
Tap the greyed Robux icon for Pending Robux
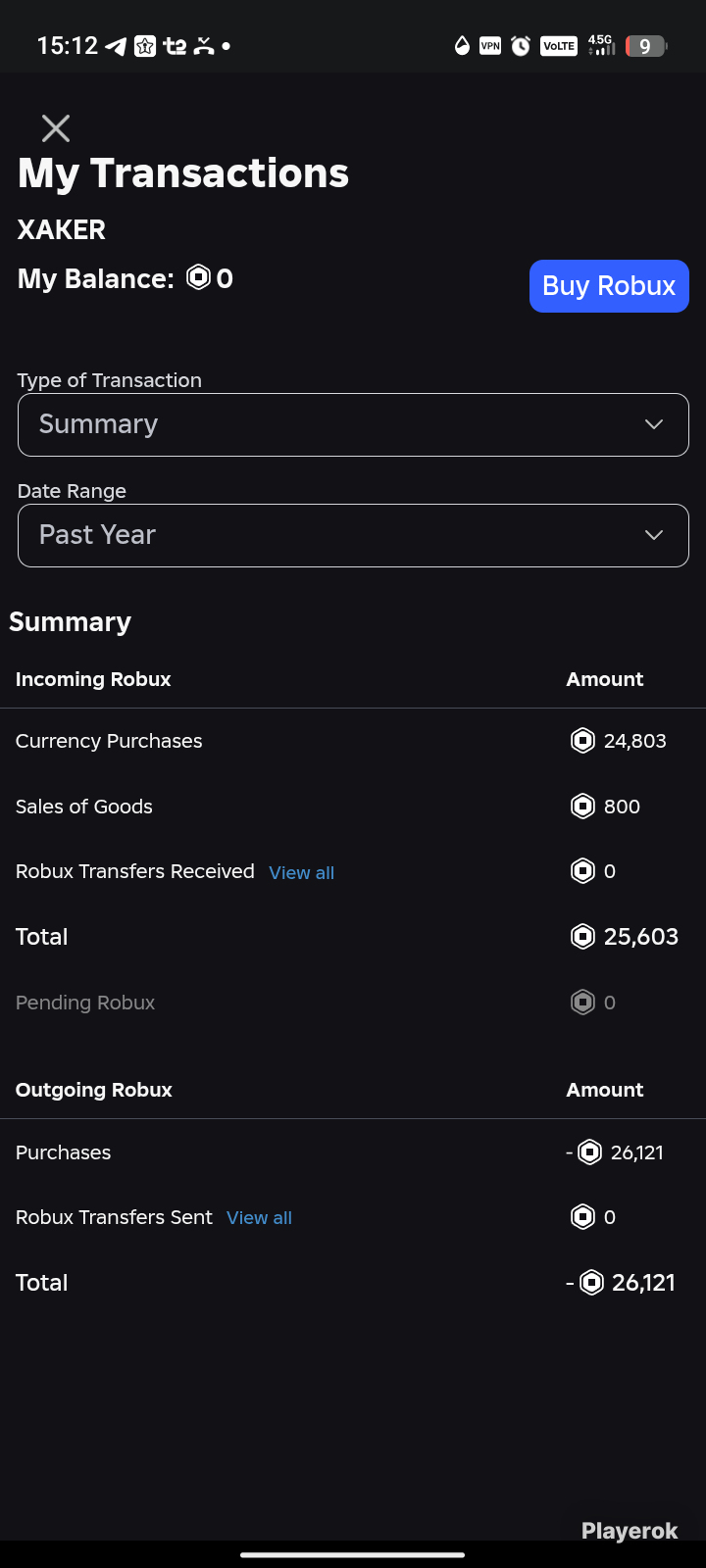click(582, 1003)
